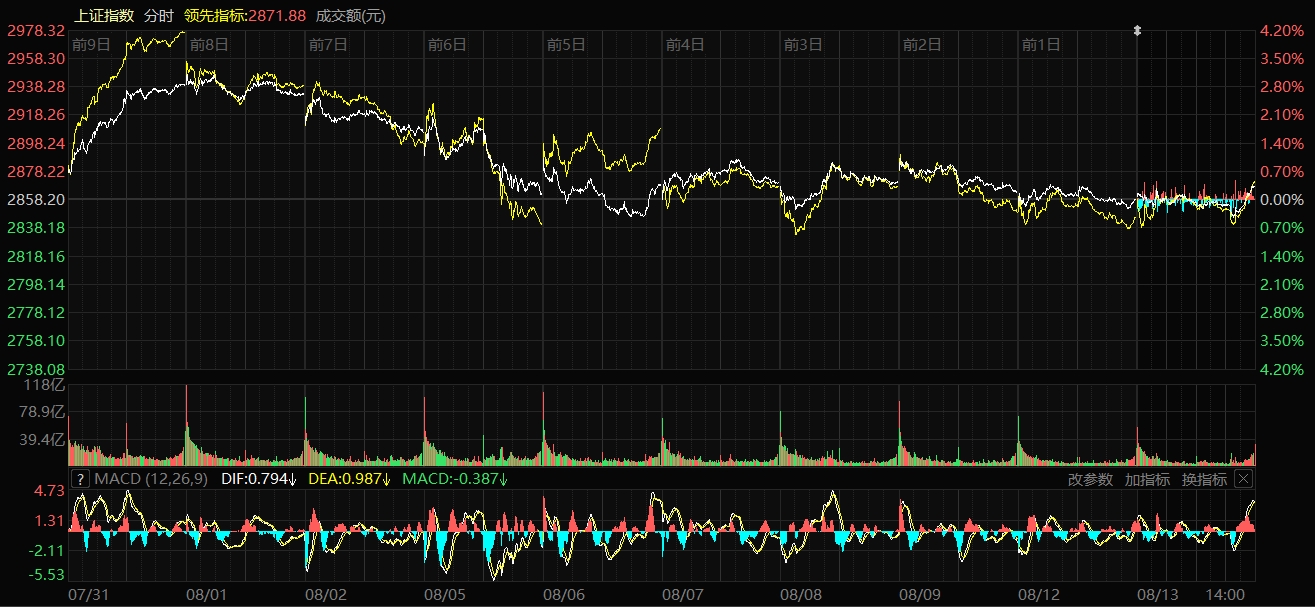This screenshot has height=607, width=1315.
Task: Select the 前2日 day marker
Action: coord(922,44)
